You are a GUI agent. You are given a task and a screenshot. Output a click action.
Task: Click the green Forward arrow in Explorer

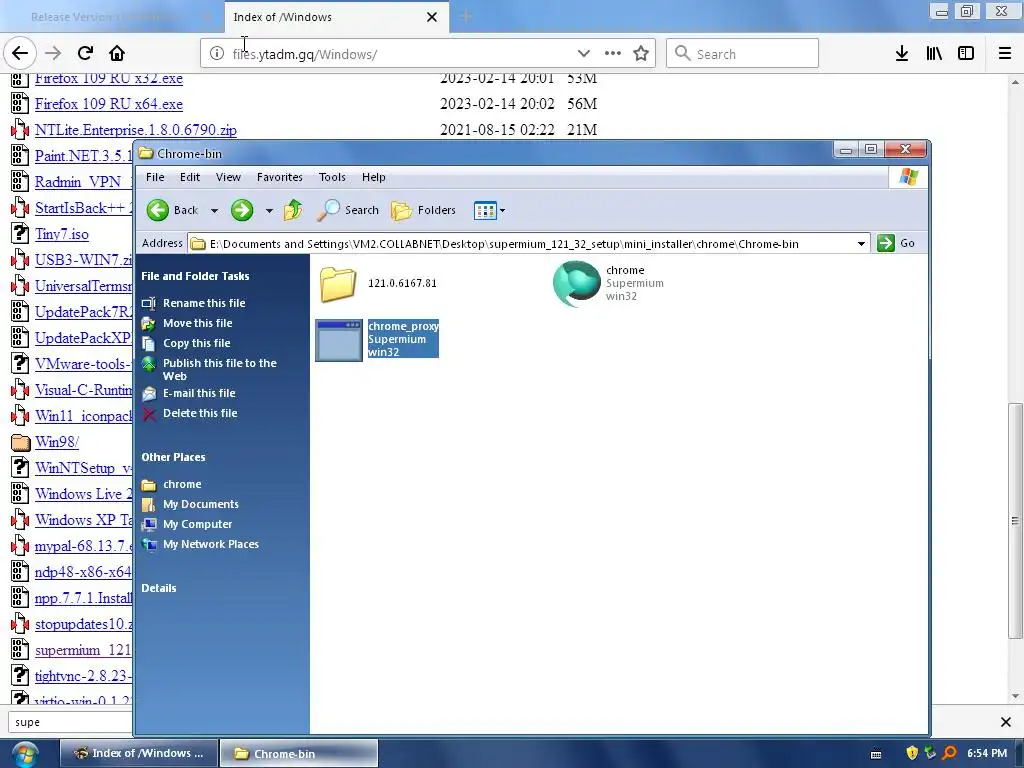[242, 210]
